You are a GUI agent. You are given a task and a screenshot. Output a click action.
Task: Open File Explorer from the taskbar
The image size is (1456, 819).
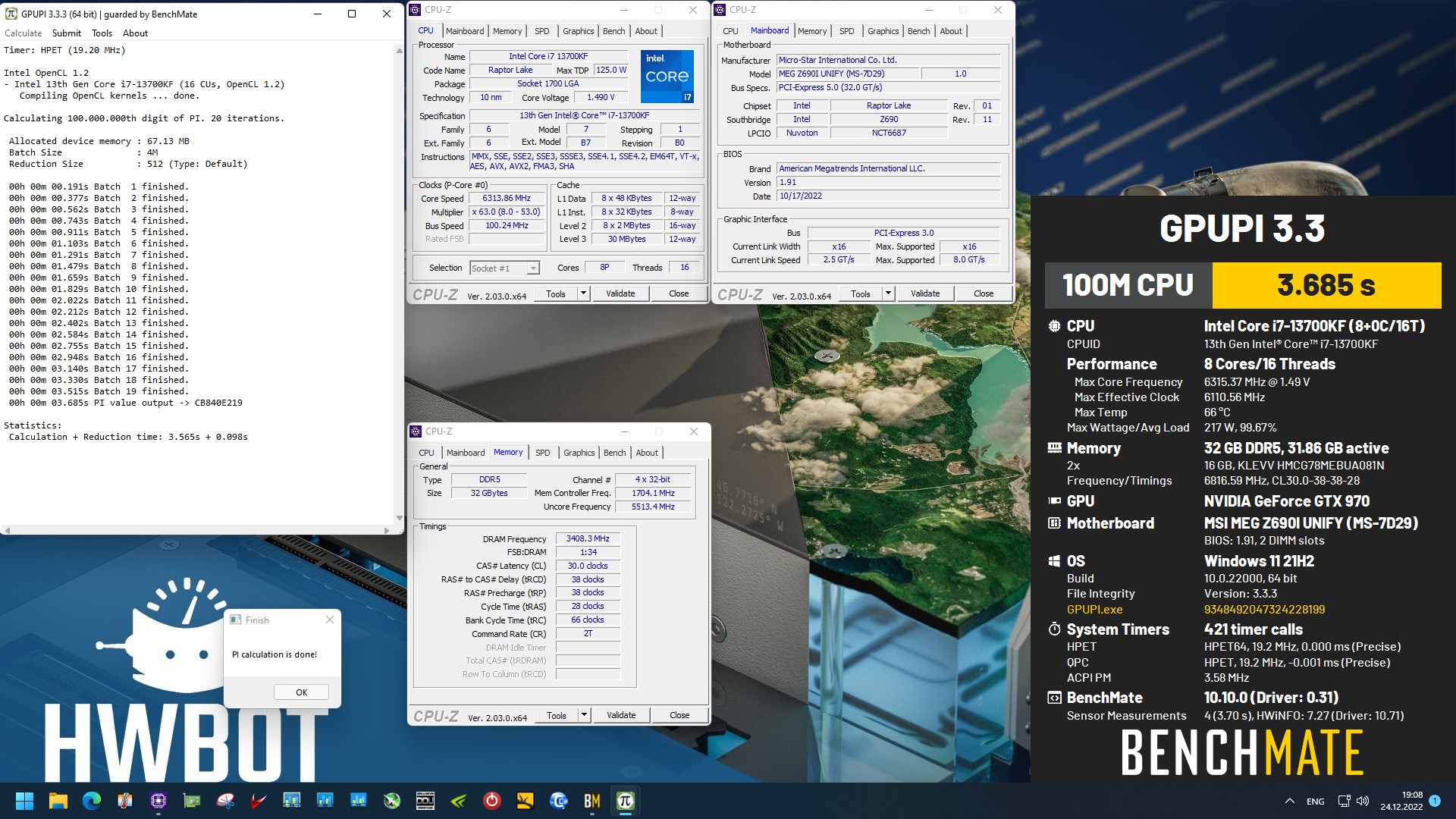tap(58, 801)
